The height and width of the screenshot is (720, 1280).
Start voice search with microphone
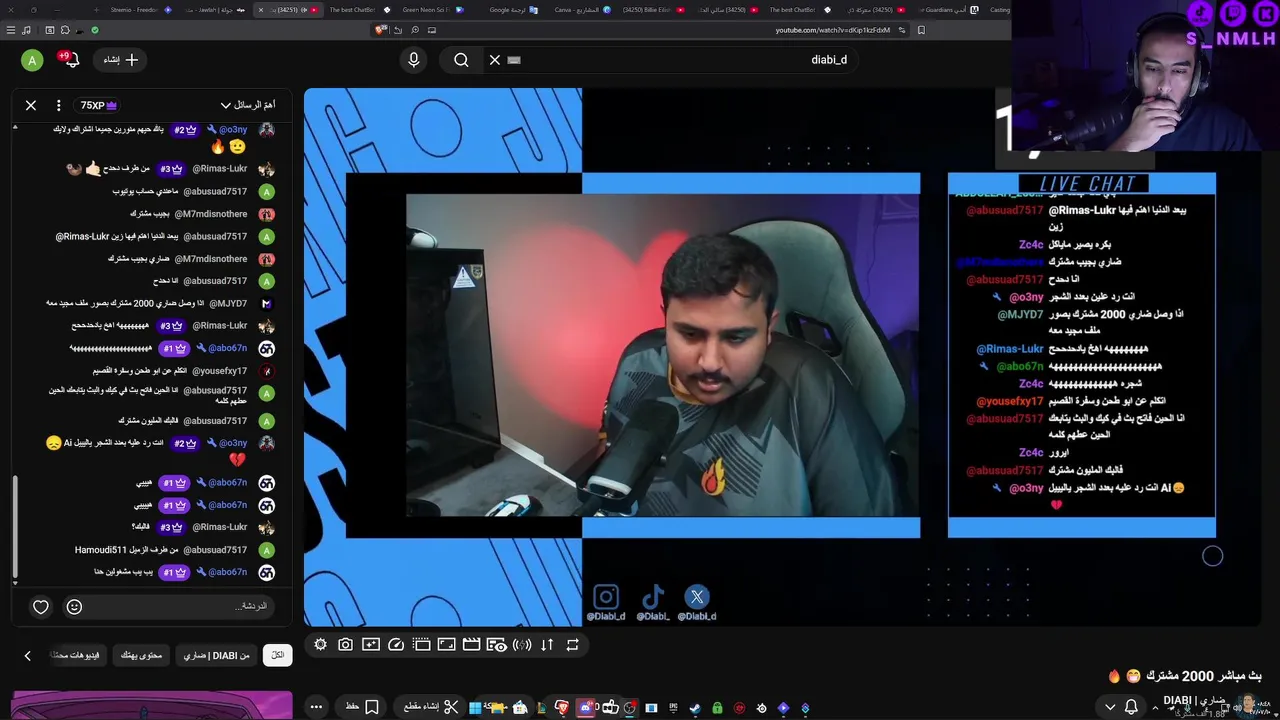point(414,60)
